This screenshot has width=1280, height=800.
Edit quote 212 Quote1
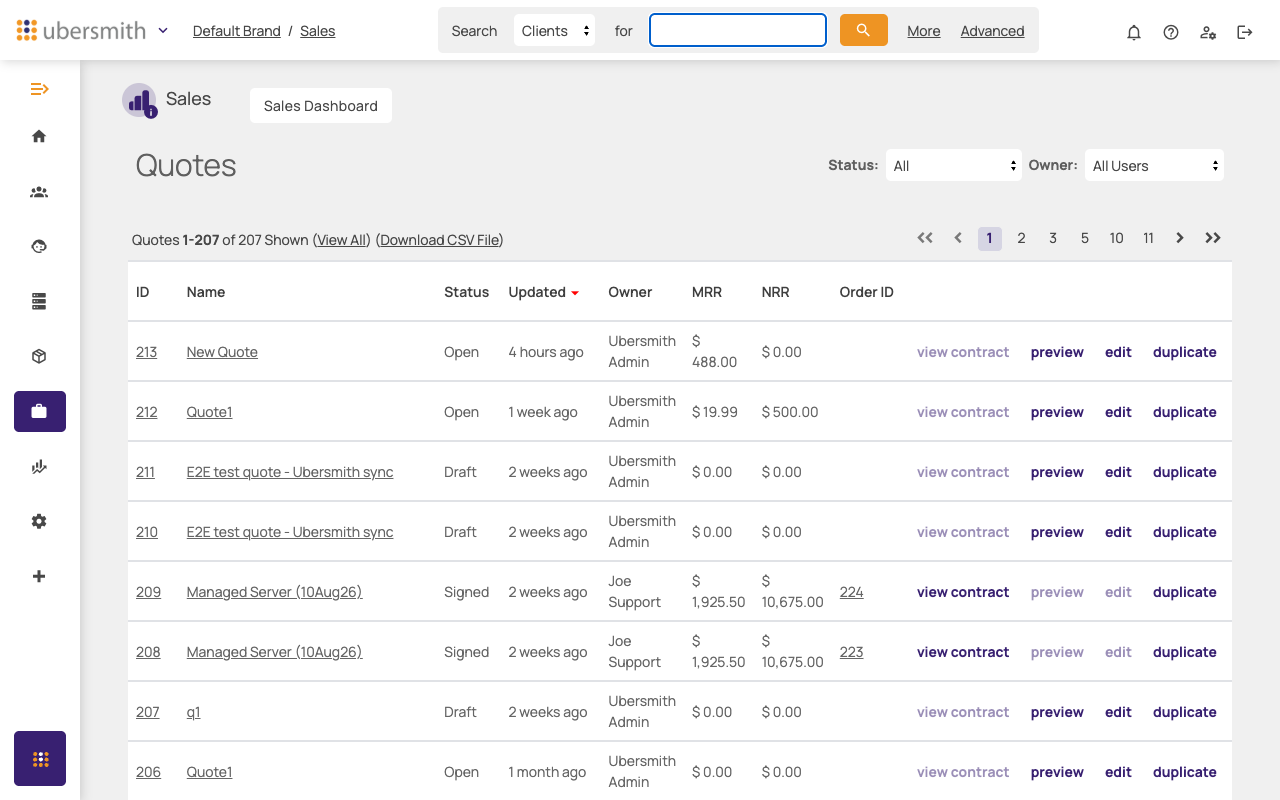pos(1118,412)
